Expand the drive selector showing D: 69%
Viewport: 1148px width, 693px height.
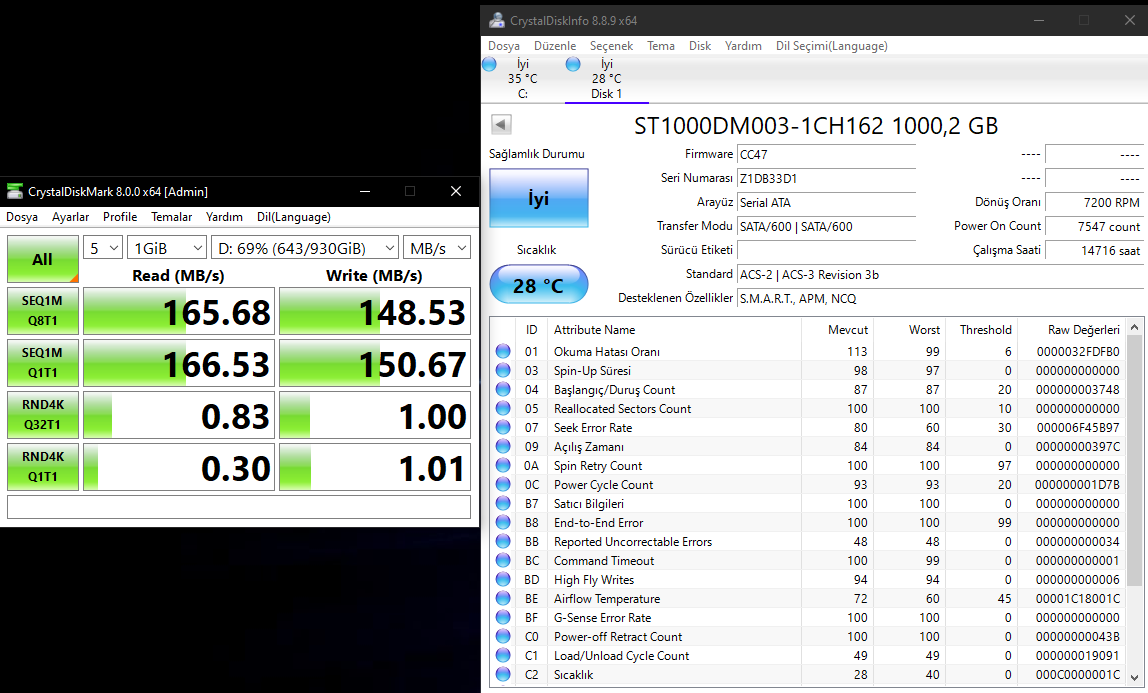pos(304,248)
